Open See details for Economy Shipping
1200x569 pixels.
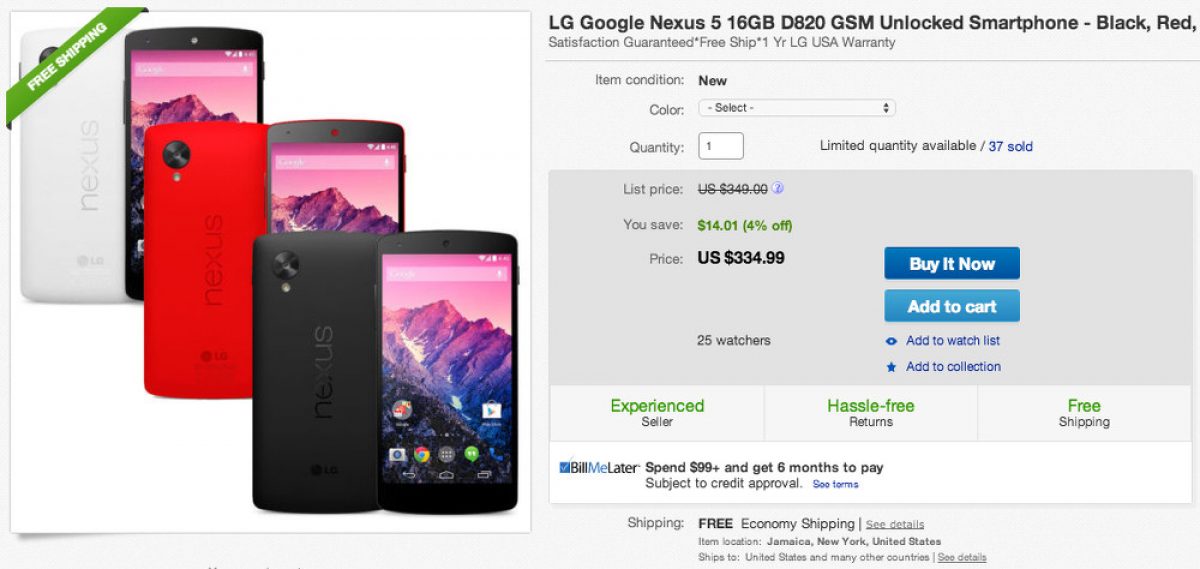[x=895, y=524]
